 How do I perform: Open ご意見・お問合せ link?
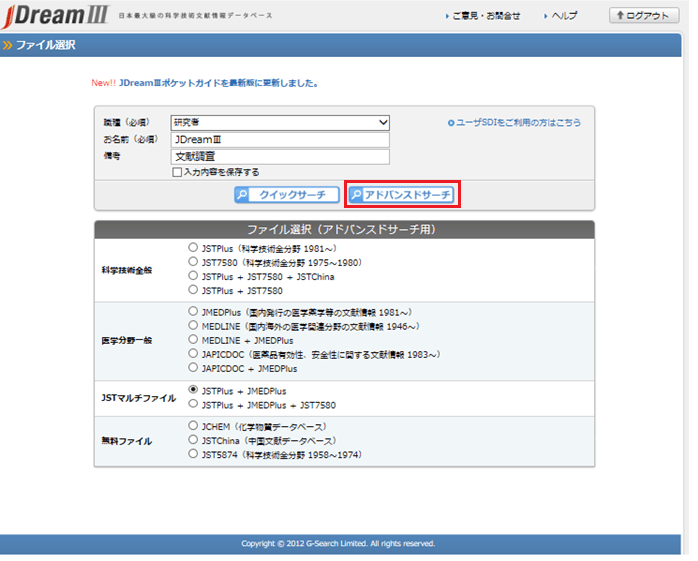(x=487, y=16)
